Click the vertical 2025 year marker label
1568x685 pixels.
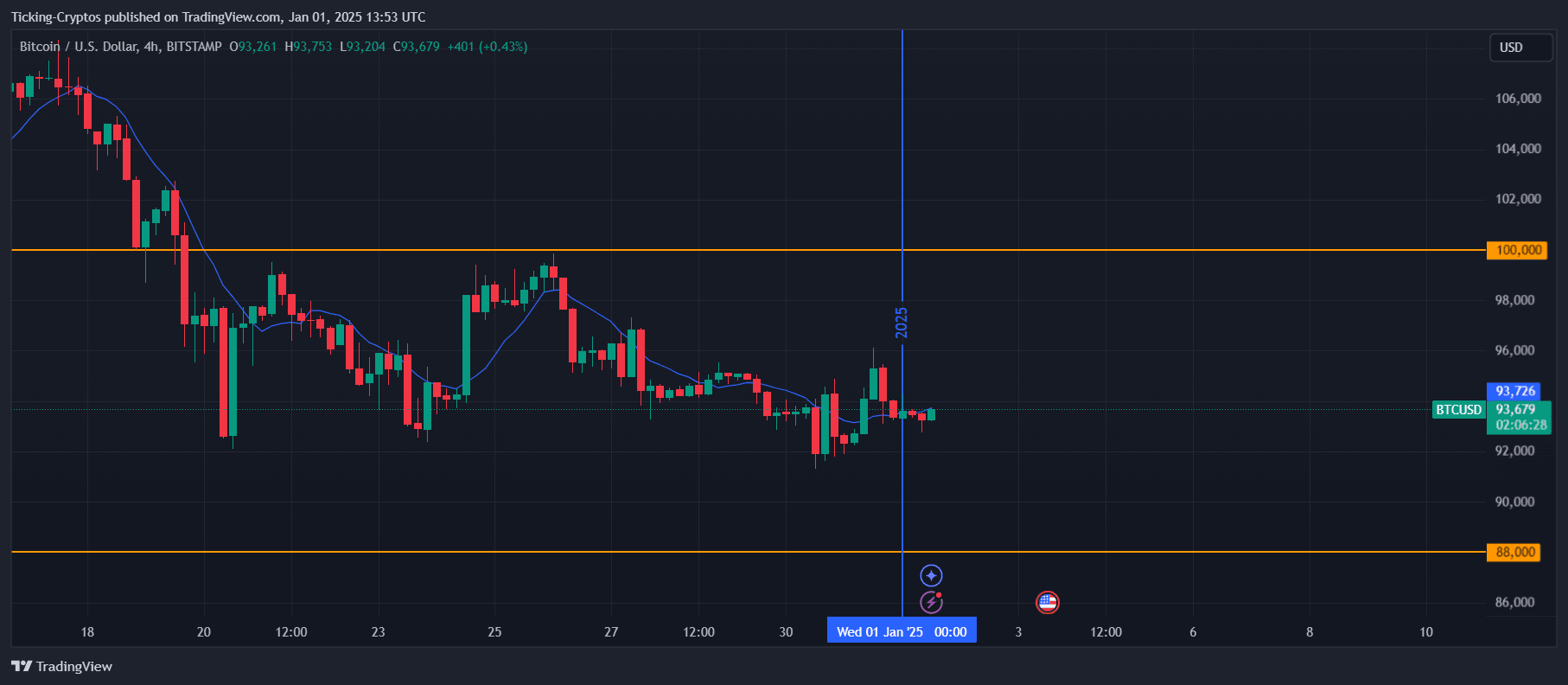click(902, 323)
